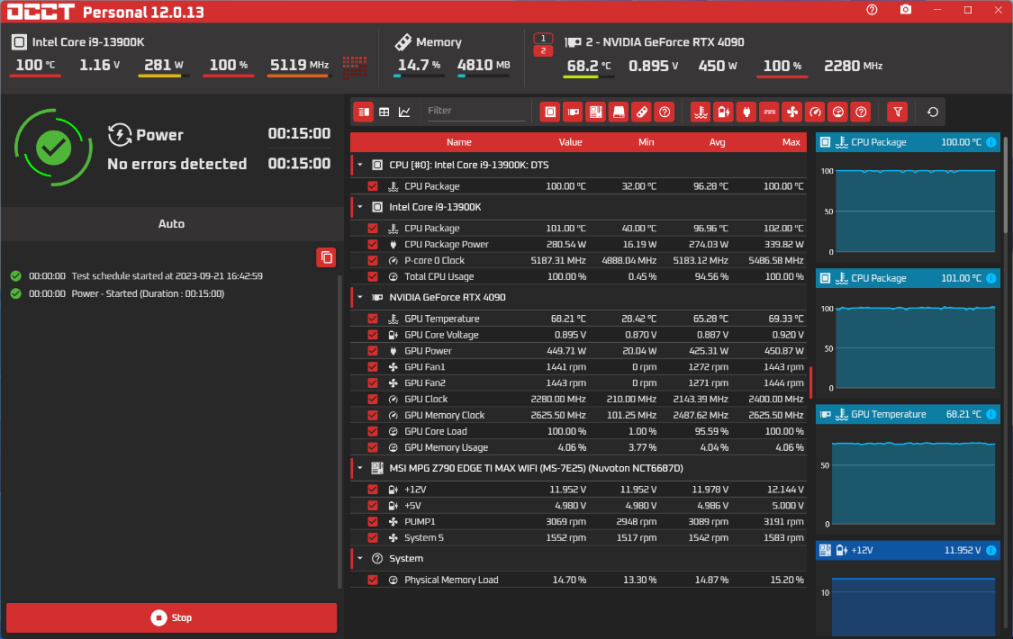Sort table by Value column
This screenshot has height=639, width=1013.
tap(570, 142)
